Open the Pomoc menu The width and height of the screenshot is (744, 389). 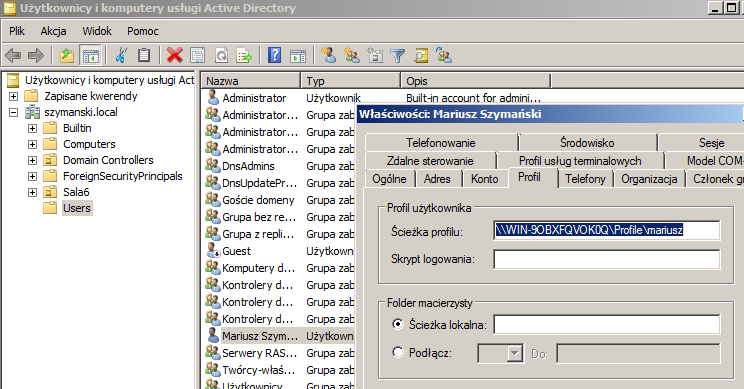[x=142, y=31]
